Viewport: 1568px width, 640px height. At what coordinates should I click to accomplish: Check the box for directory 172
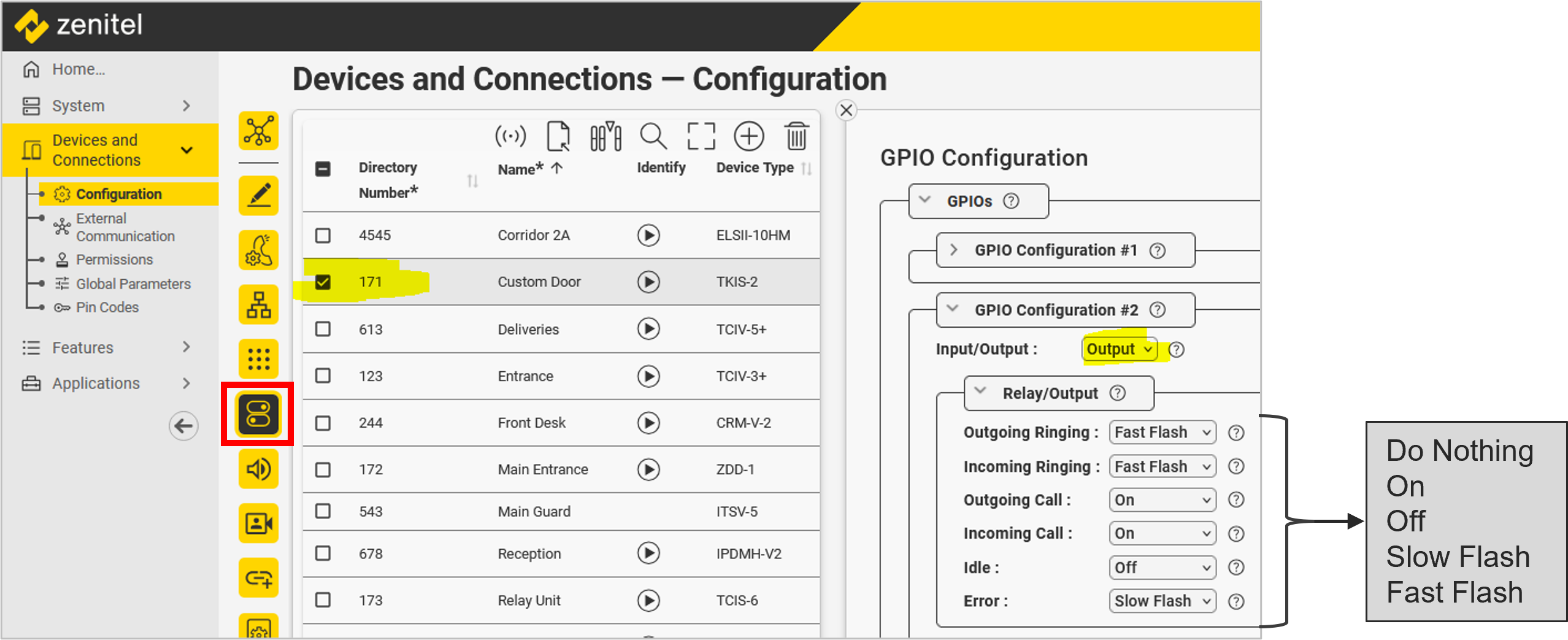tap(323, 469)
